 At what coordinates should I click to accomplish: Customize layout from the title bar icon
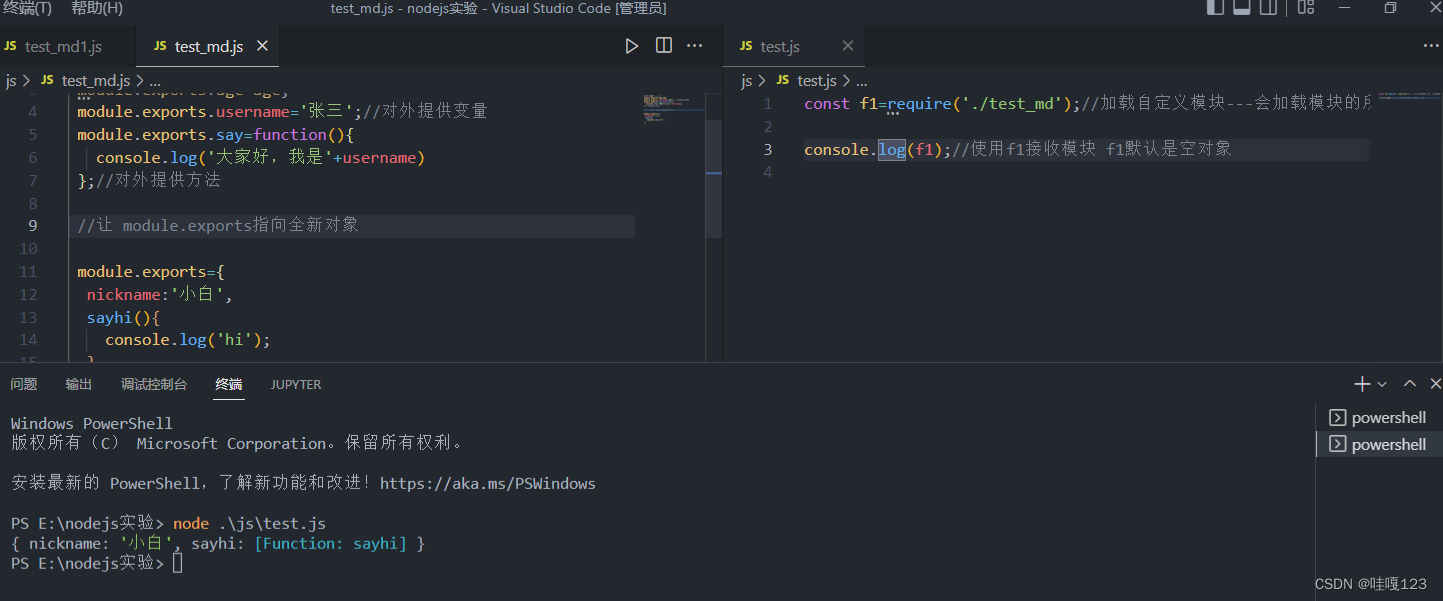(1305, 8)
